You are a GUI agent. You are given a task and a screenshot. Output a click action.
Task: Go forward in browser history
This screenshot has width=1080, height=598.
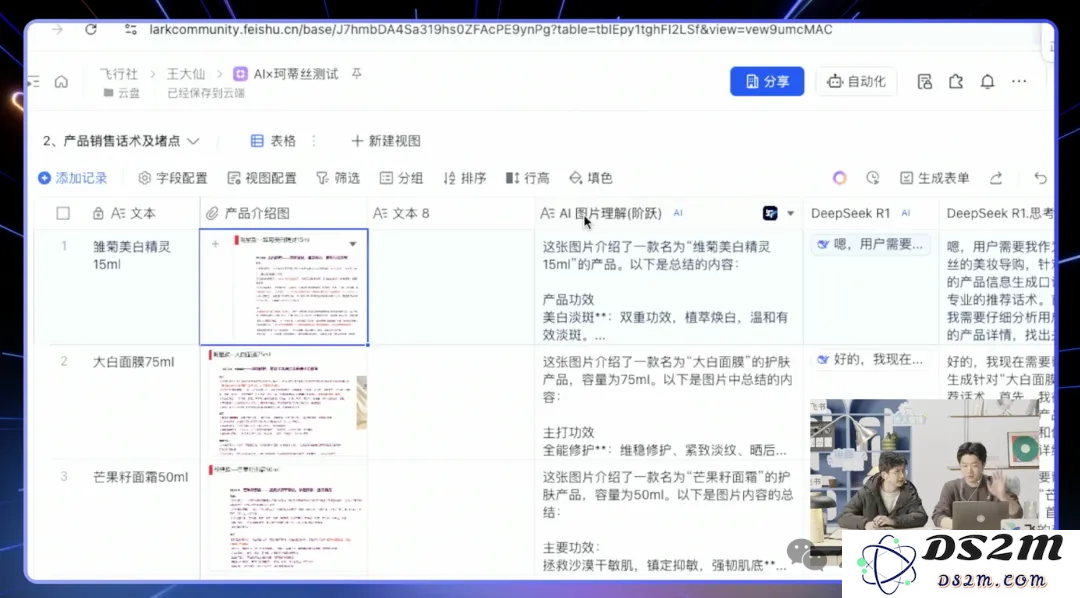pyautogui.click(x=57, y=30)
